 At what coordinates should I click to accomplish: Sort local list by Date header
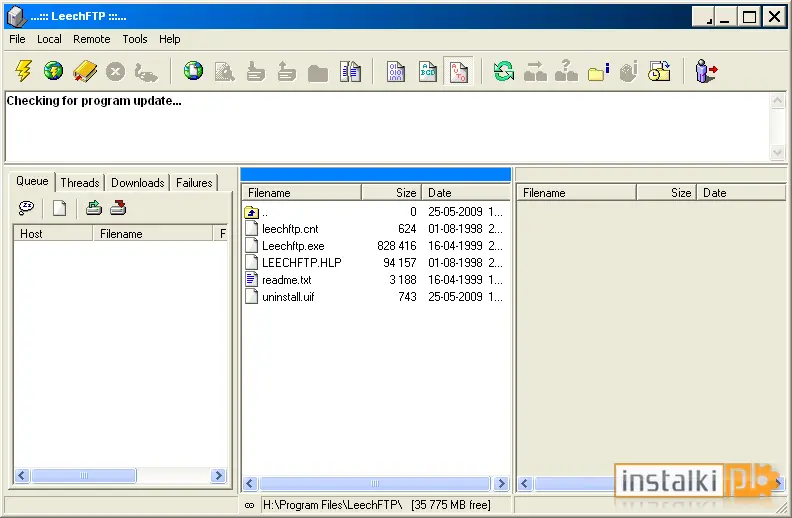point(466,193)
